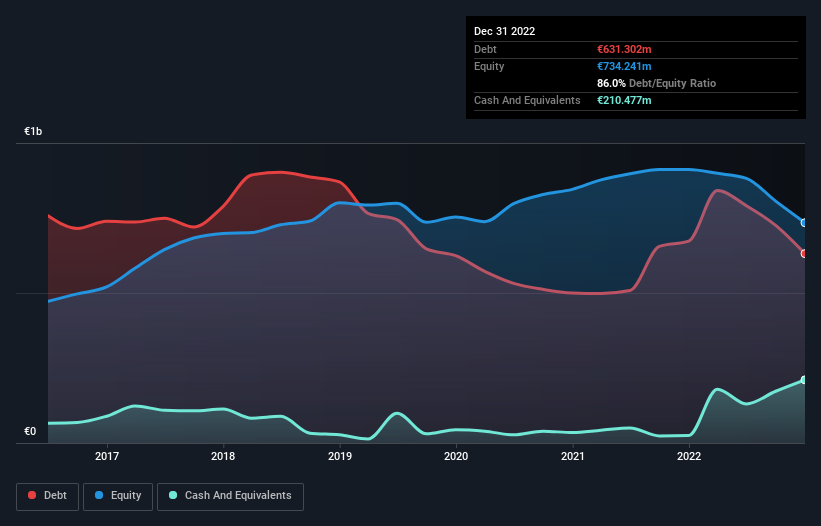The image size is (821, 526).
Task: Click the Dec 31 2022 tooltip date
Action: [x=504, y=31]
